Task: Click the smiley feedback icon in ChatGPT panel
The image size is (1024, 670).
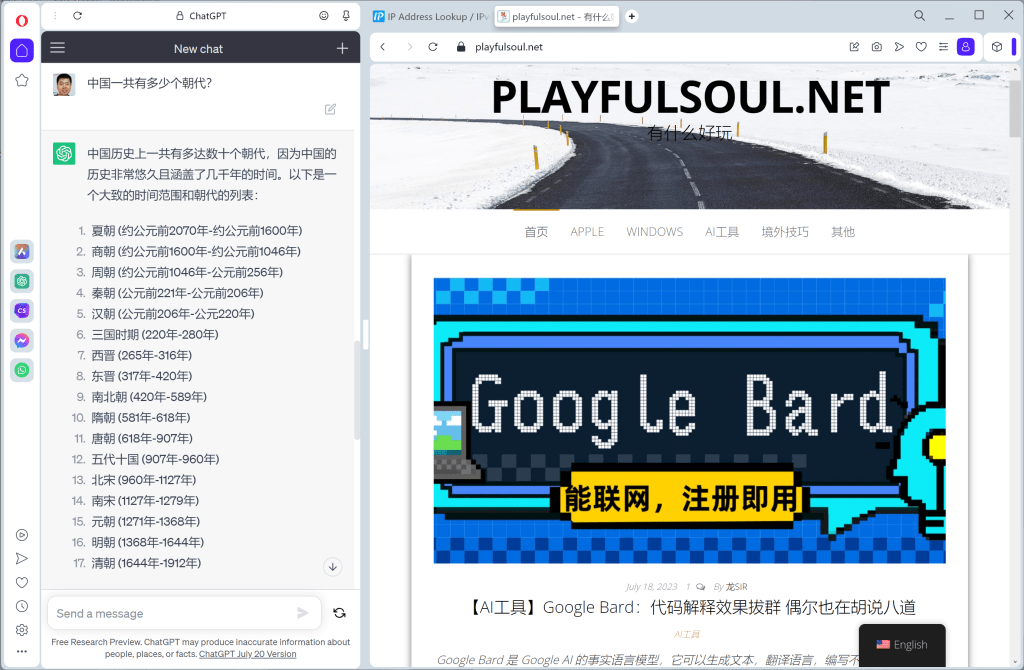Action: pyautogui.click(x=323, y=16)
